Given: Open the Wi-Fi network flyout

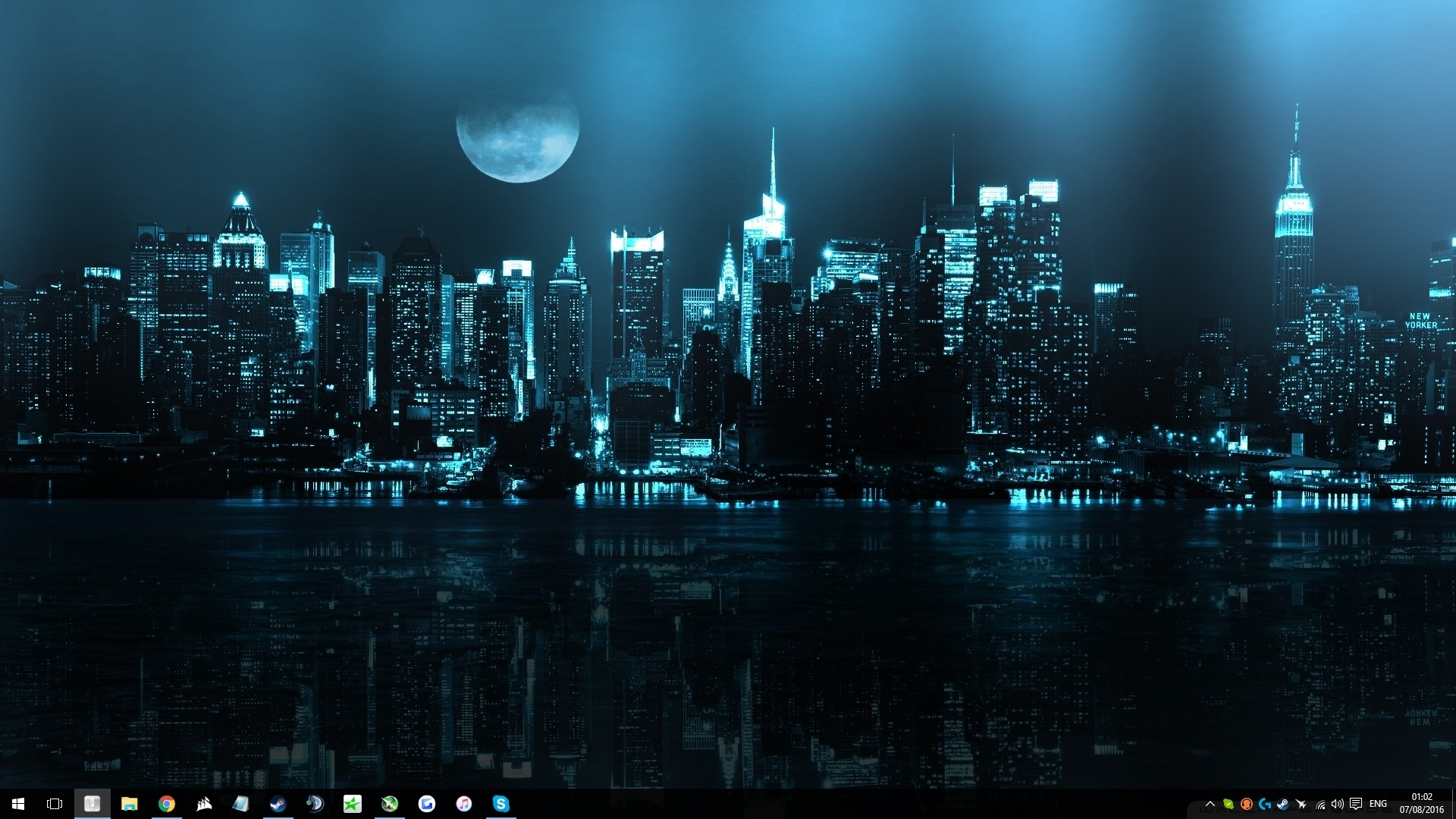Looking at the screenshot, I should [1319, 804].
